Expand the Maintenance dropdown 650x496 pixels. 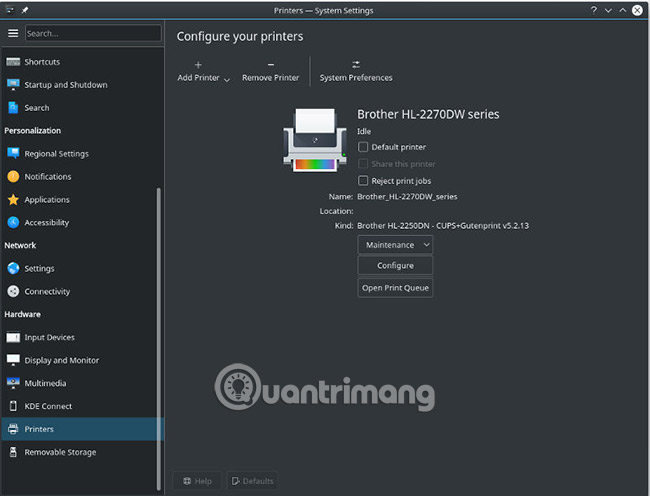pyautogui.click(x=395, y=245)
